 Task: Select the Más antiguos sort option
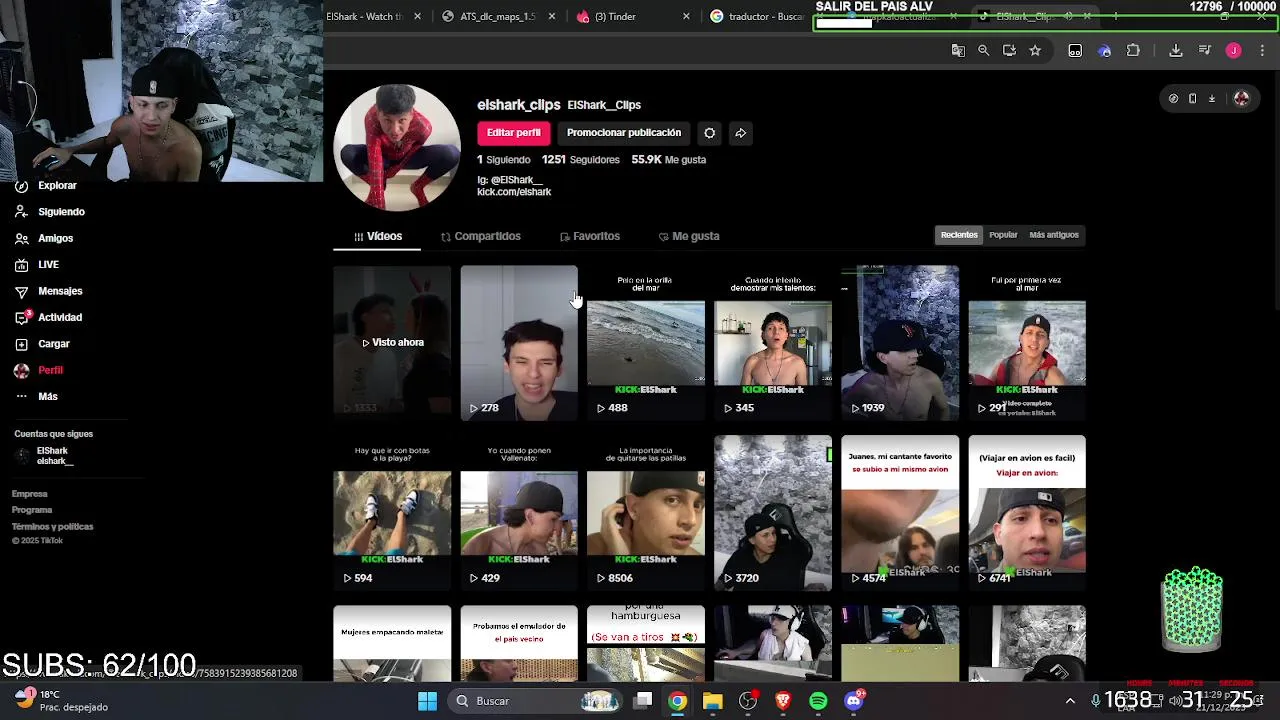click(1054, 235)
